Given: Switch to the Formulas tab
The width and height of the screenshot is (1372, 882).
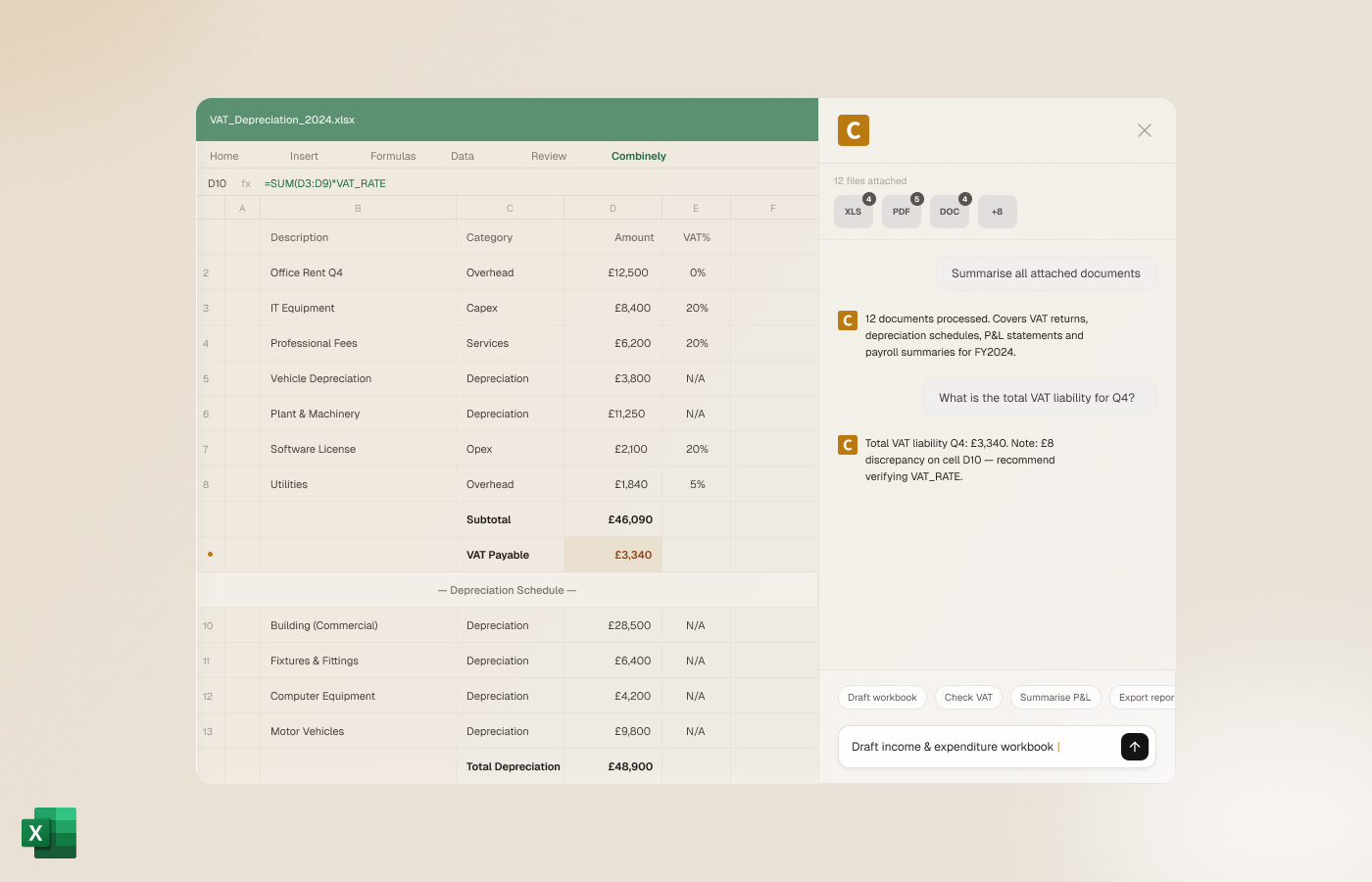Looking at the screenshot, I should coord(393,156).
